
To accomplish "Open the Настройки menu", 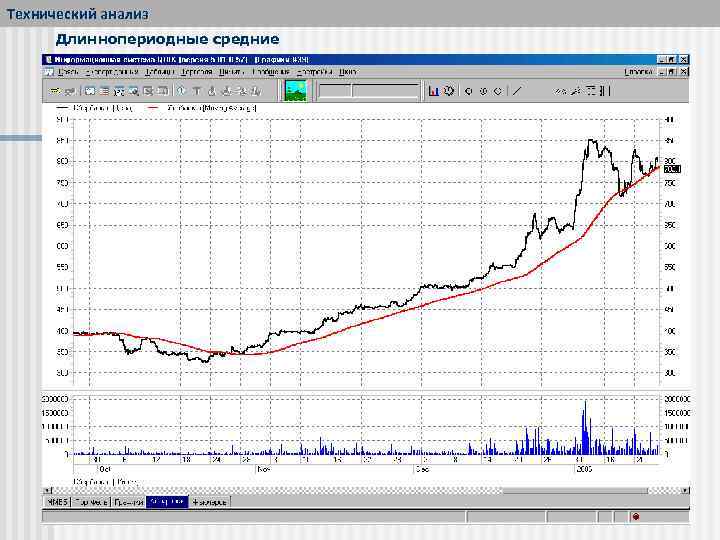I will tap(315, 72).
